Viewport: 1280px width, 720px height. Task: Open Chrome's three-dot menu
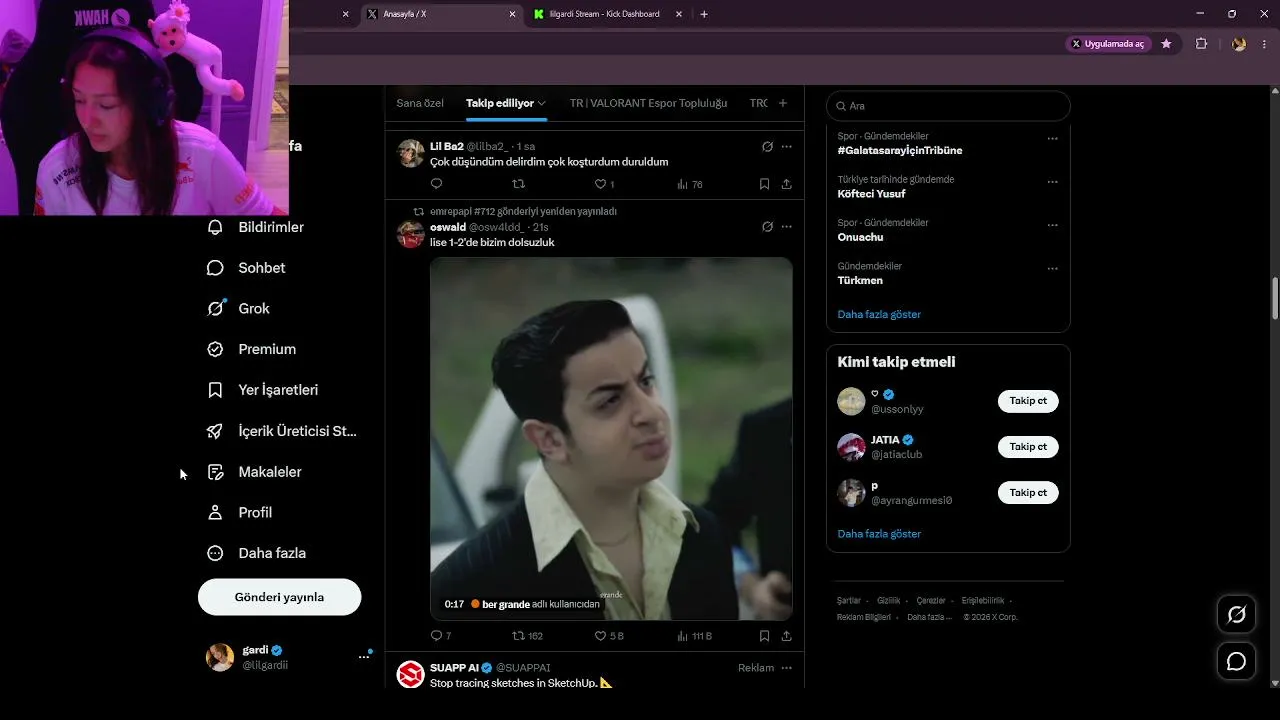(1265, 44)
